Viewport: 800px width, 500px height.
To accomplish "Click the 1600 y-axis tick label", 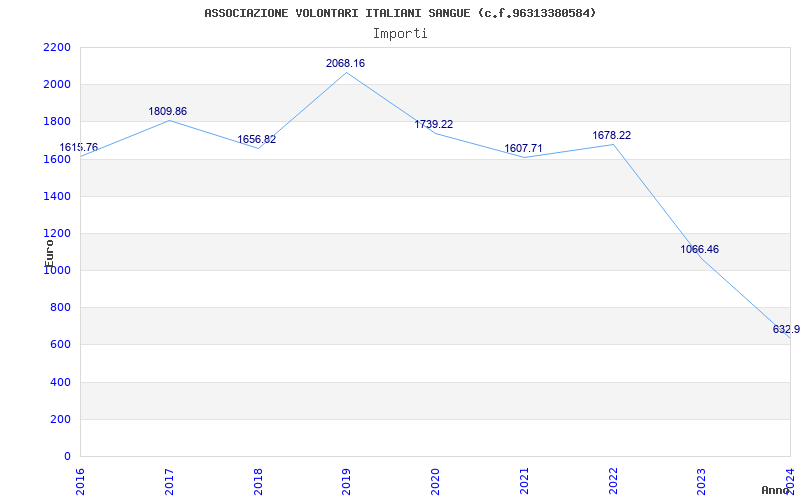I will click(57, 159).
